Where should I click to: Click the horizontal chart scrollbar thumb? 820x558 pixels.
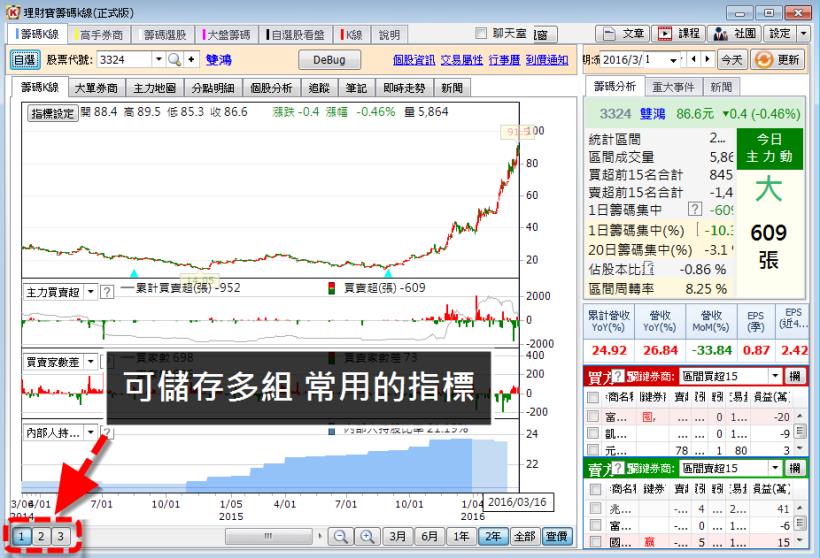[268, 536]
